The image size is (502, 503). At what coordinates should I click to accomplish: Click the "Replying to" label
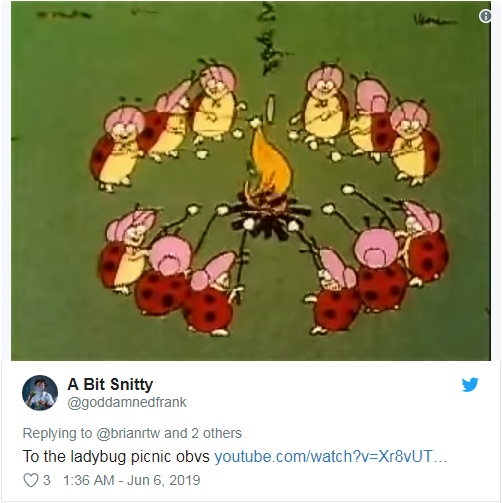57,433
